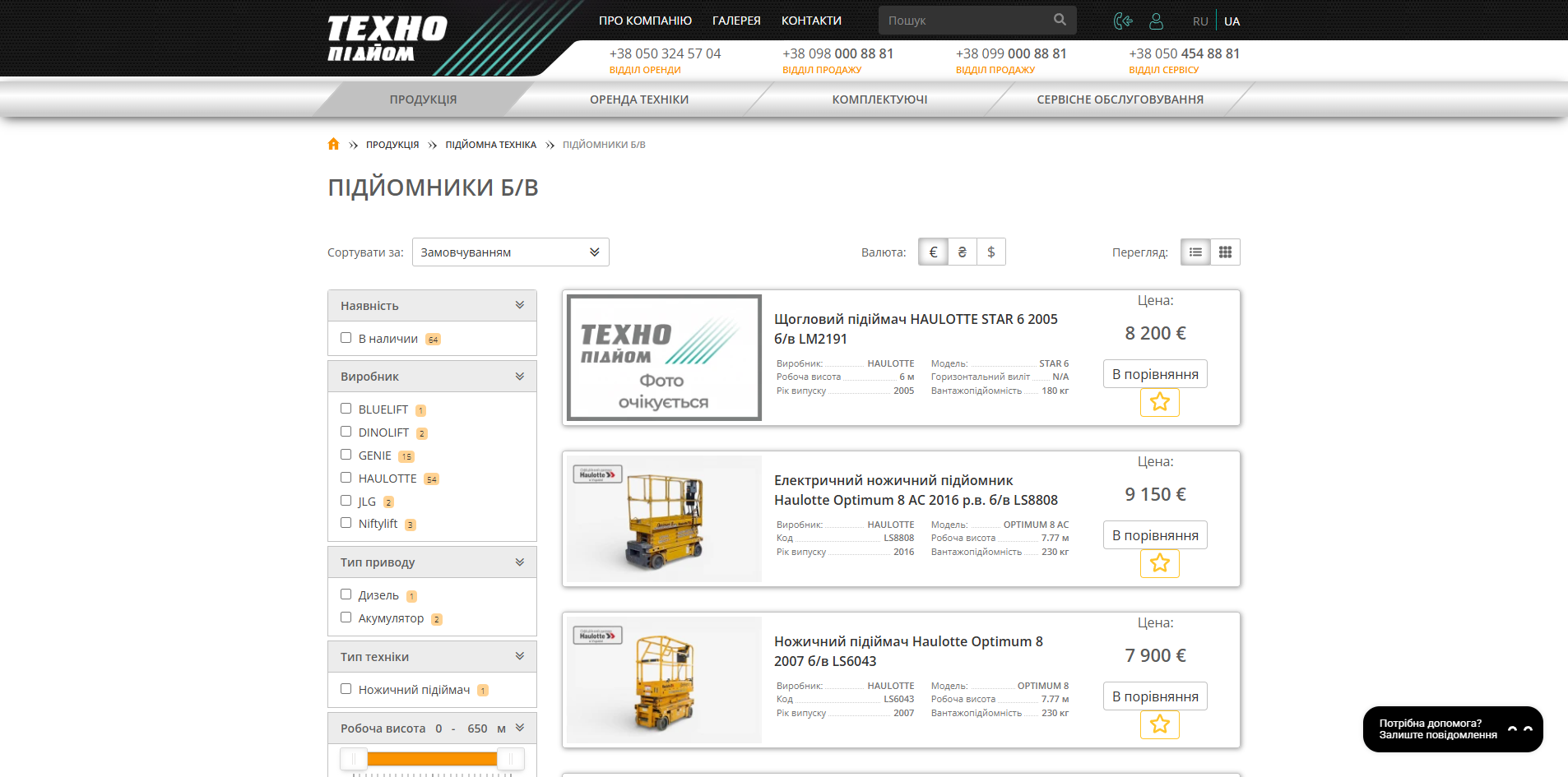Check the 'В наличии' filter
Image resolution: width=1568 pixels, height=777 pixels.
[346, 338]
